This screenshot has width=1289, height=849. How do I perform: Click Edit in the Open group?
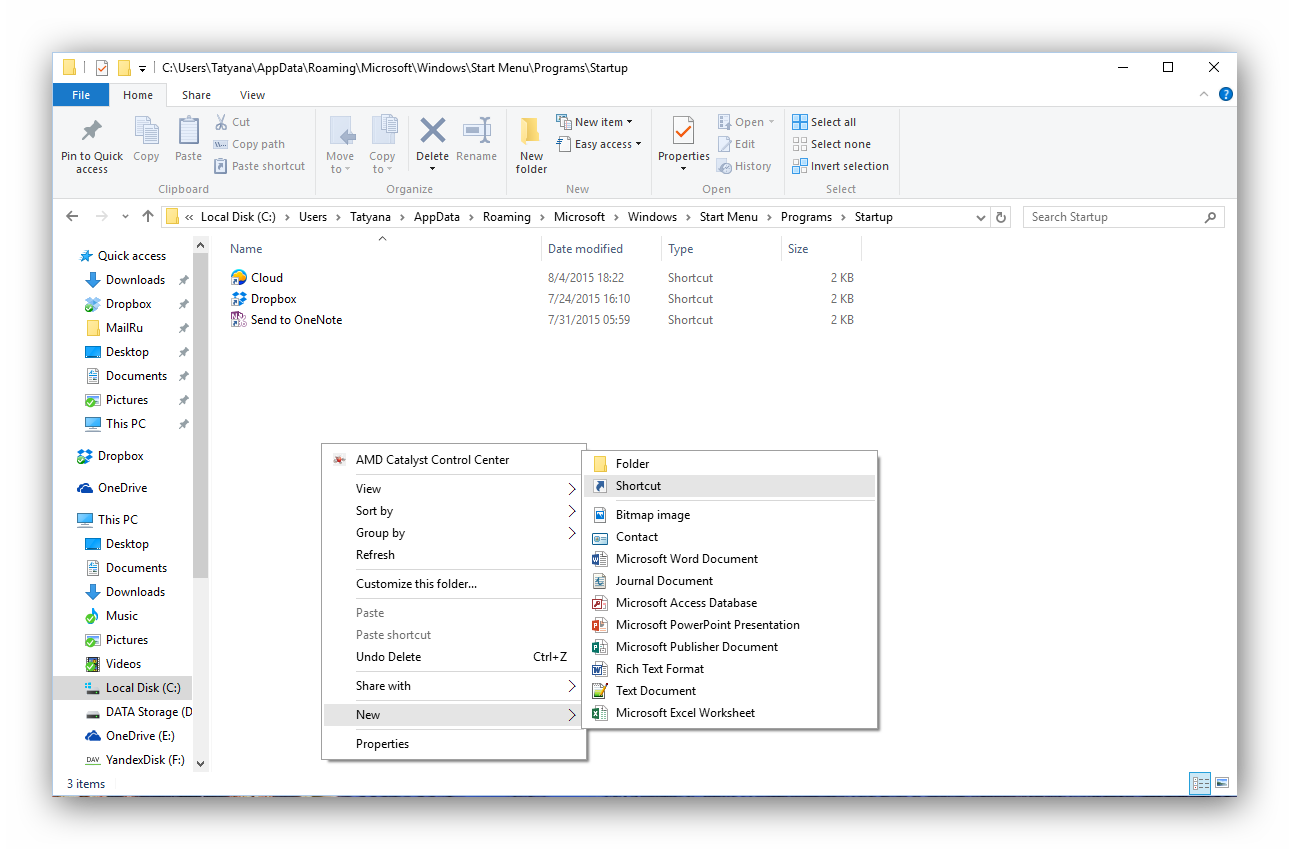[x=737, y=144]
